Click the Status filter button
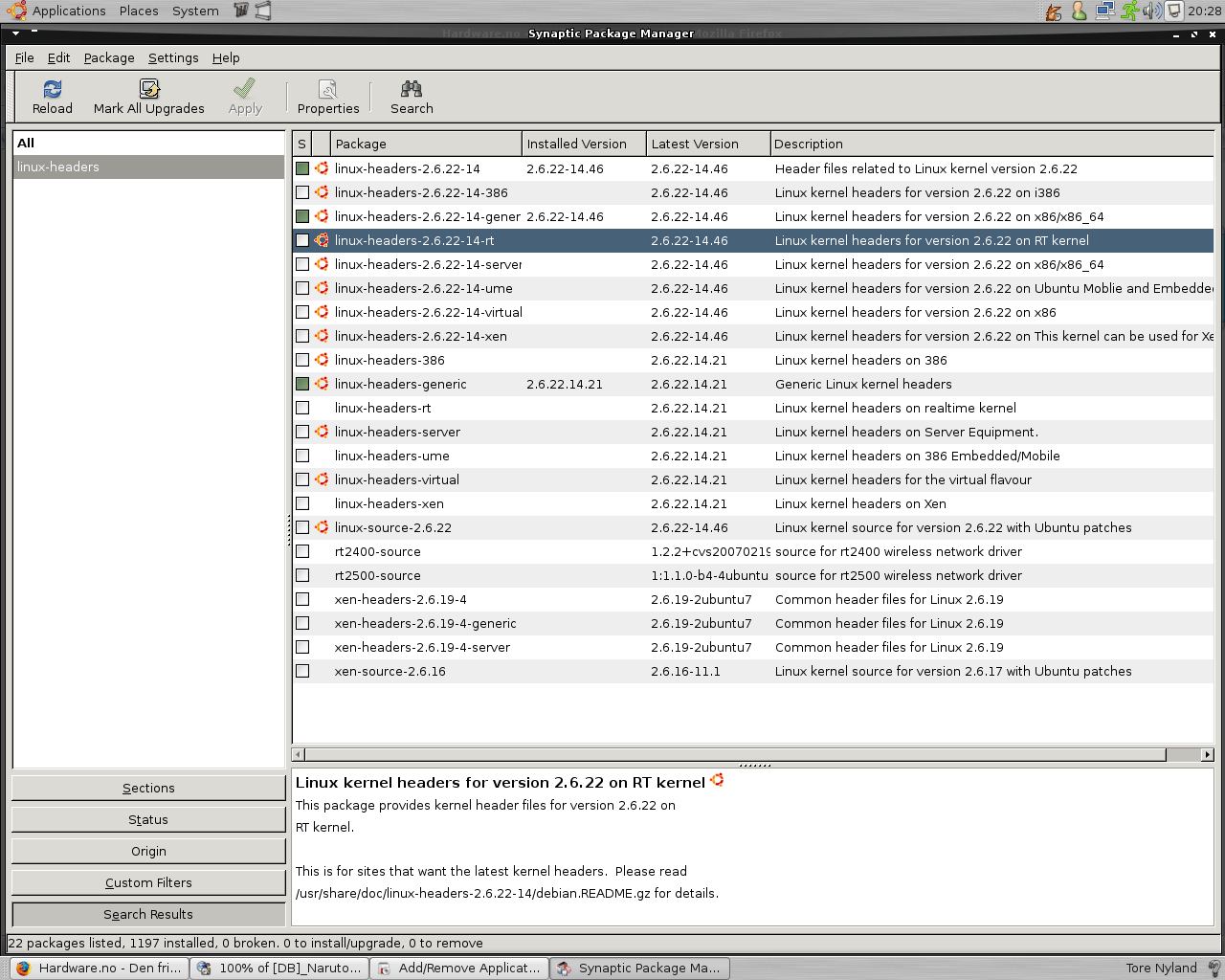Screen dimensions: 1225x980 [148, 819]
